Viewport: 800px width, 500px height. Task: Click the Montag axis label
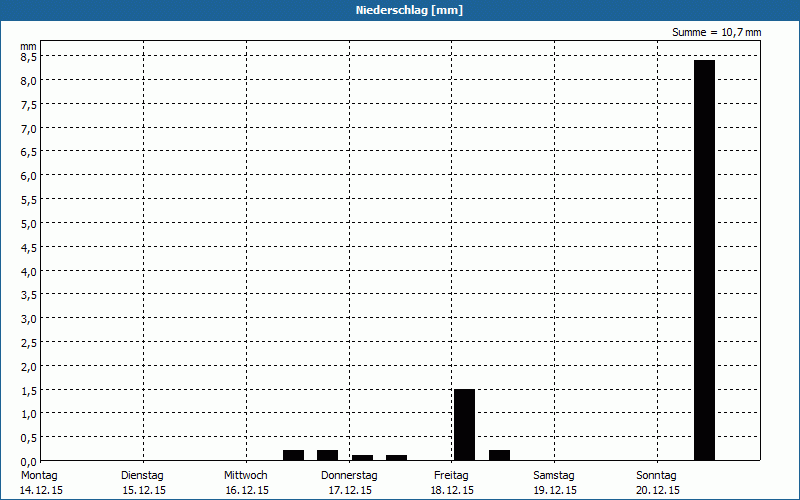(x=39, y=476)
